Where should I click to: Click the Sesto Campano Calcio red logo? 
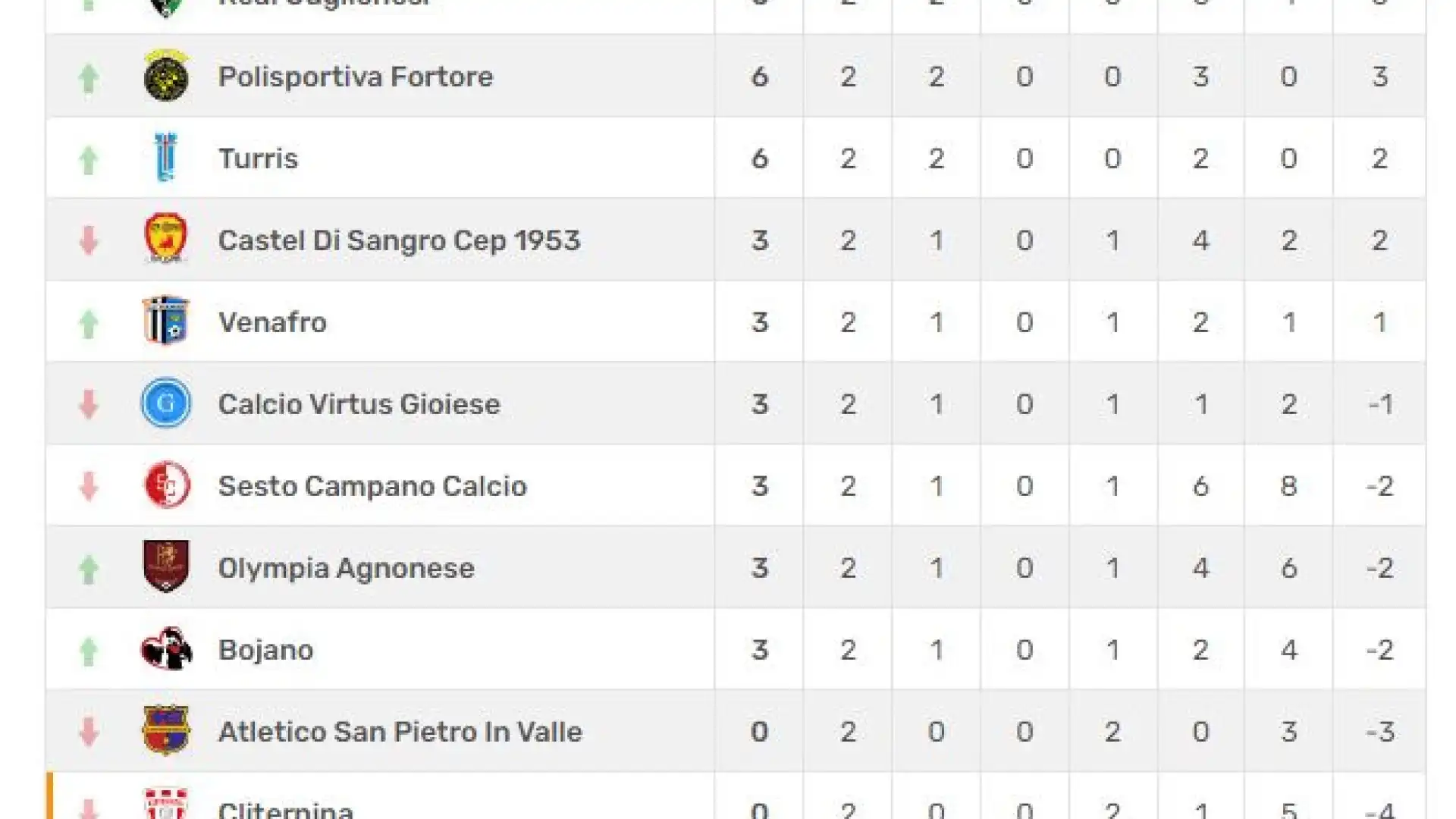coord(166,485)
